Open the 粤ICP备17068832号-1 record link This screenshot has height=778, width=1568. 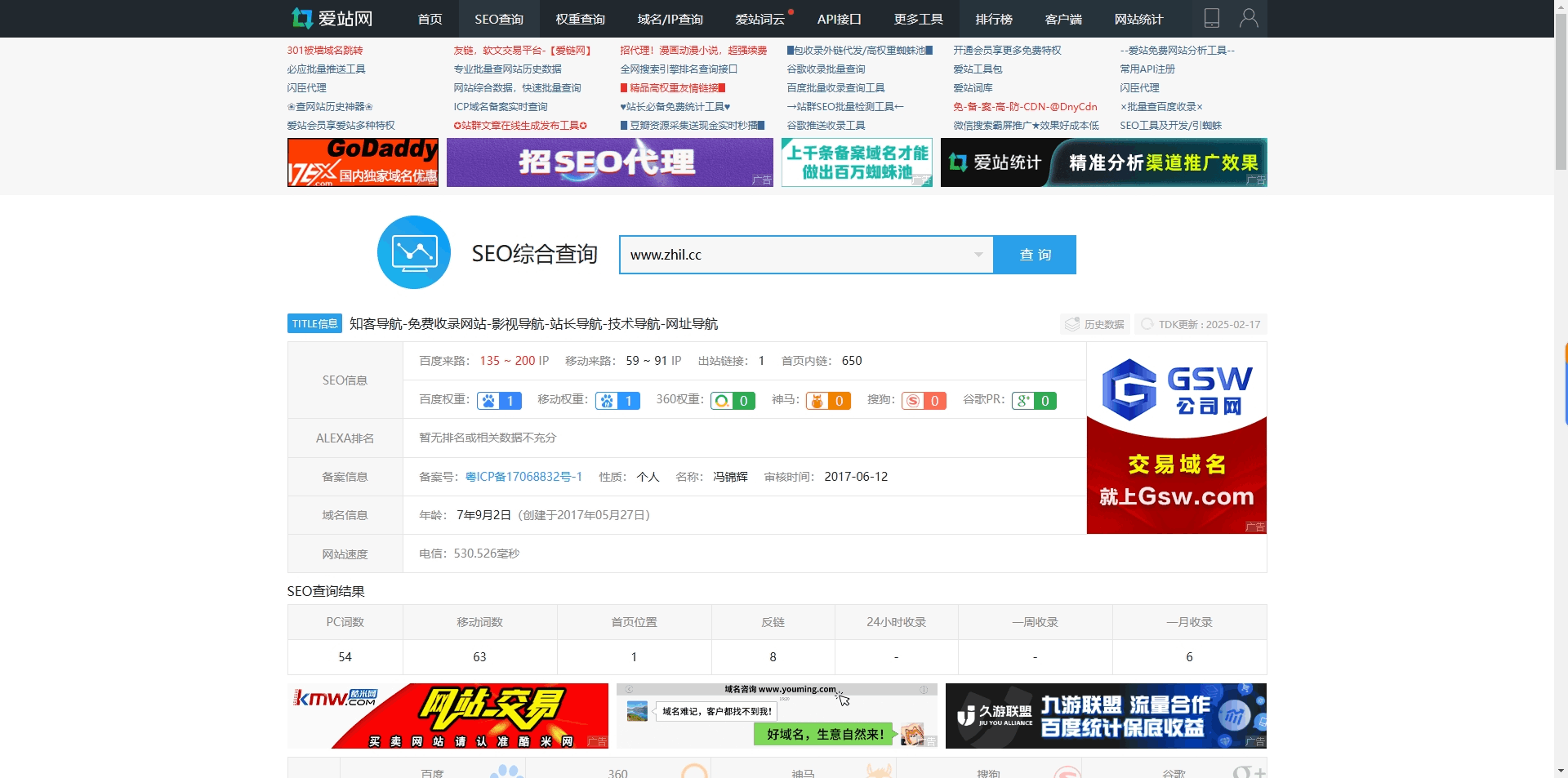[523, 476]
